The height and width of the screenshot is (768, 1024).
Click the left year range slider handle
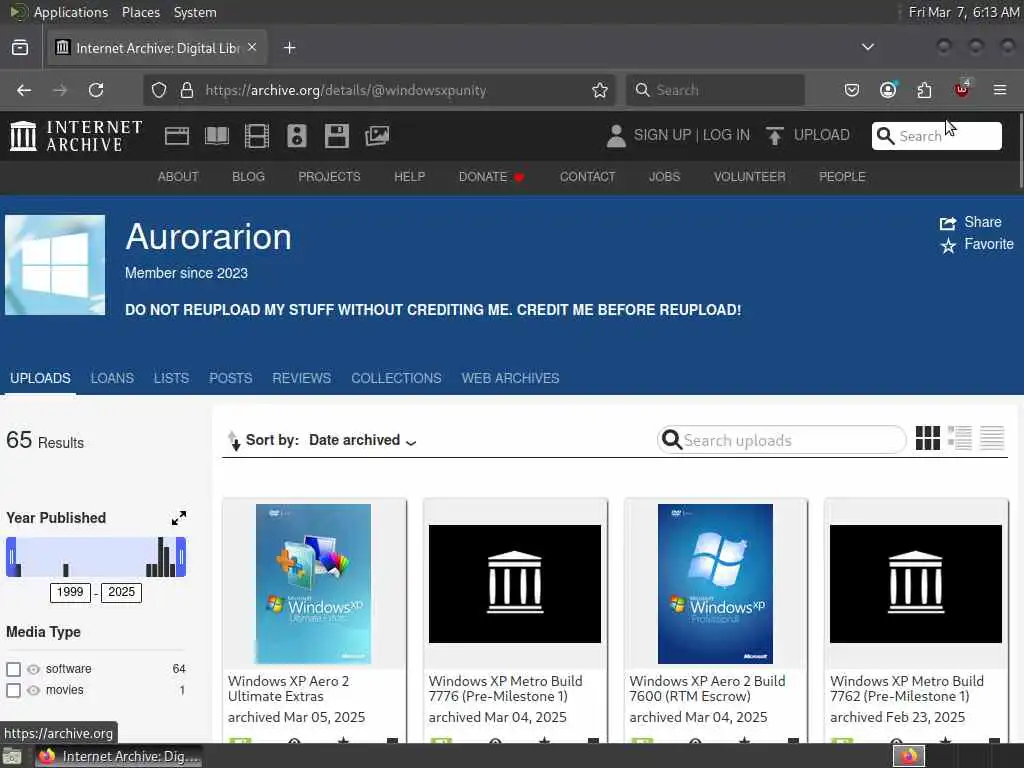(x=11, y=557)
